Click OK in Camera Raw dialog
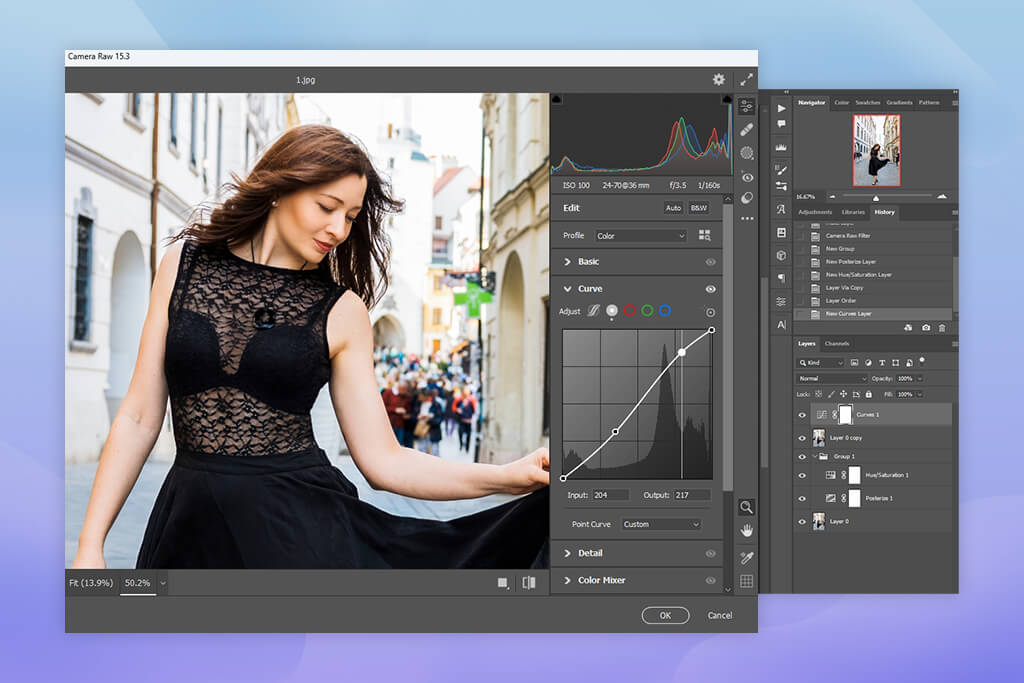Viewport: 1024px width, 683px height. click(665, 615)
